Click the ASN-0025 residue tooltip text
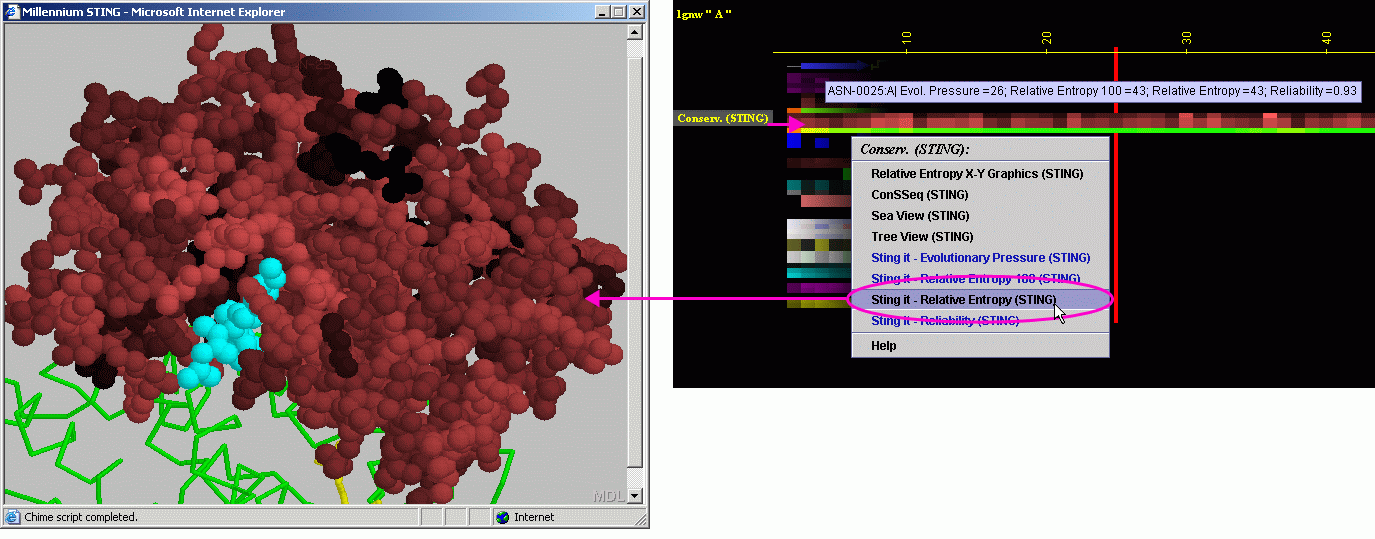Image resolution: width=1375 pixels, height=539 pixels. [1092, 91]
